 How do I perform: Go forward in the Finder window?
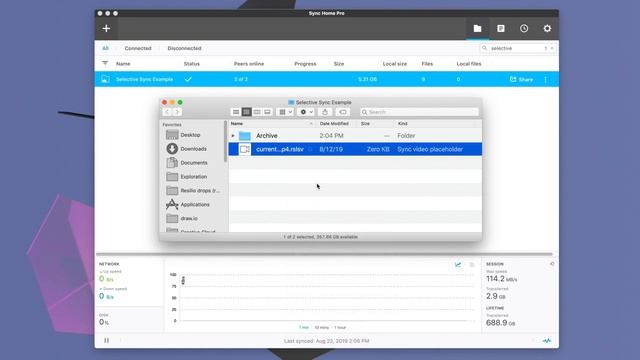(x=177, y=112)
